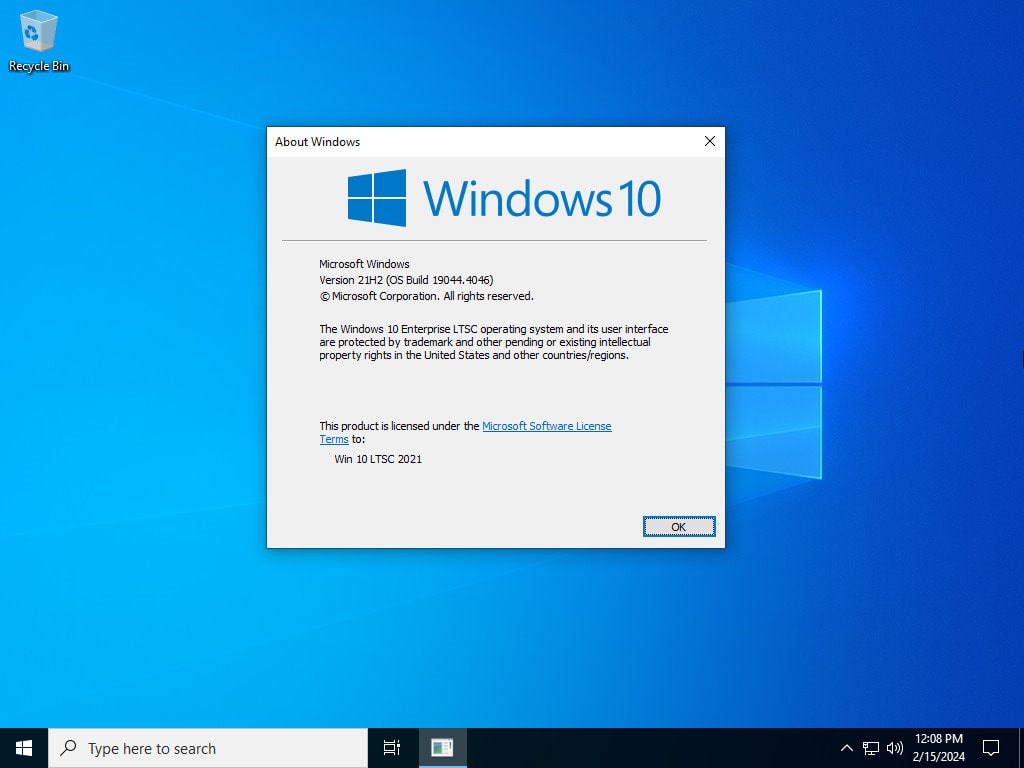Open the network status tray icon
The height and width of the screenshot is (768, 1024).
click(x=871, y=748)
